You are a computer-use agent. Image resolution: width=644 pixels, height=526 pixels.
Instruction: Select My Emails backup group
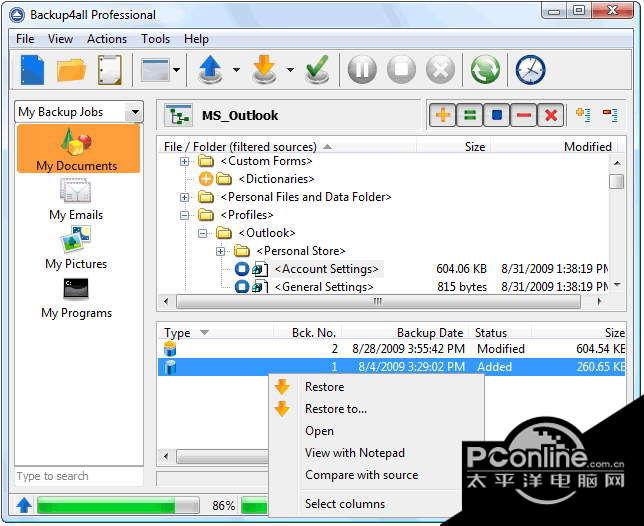pyautogui.click(x=76, y=199)
